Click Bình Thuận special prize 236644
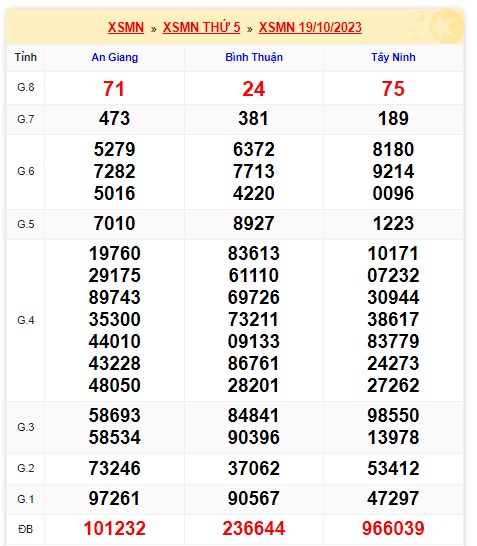Image resolution: width=477 pixels, height=546 pixels. [254, 528]
